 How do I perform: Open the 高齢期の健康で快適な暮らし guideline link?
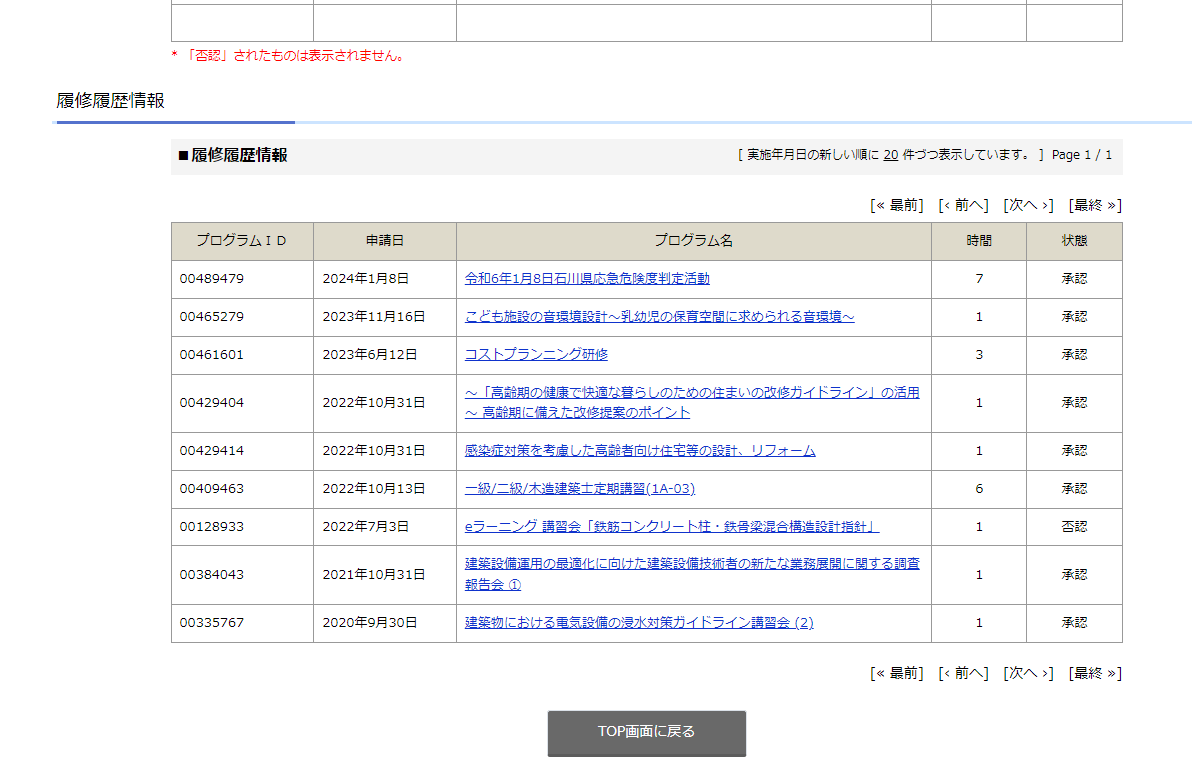click(692, 402)
